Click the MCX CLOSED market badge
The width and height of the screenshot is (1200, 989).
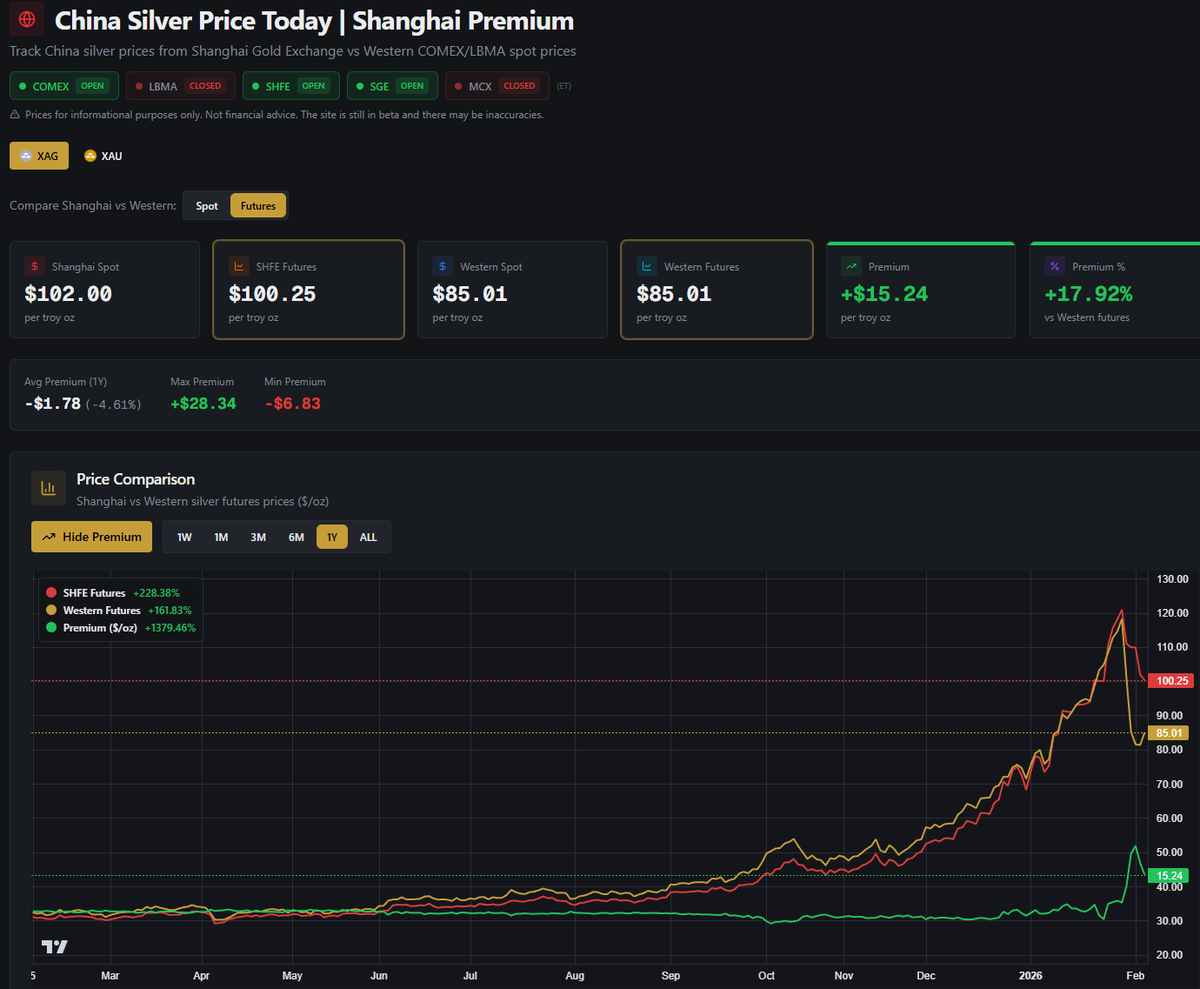[x=497, y=86]
